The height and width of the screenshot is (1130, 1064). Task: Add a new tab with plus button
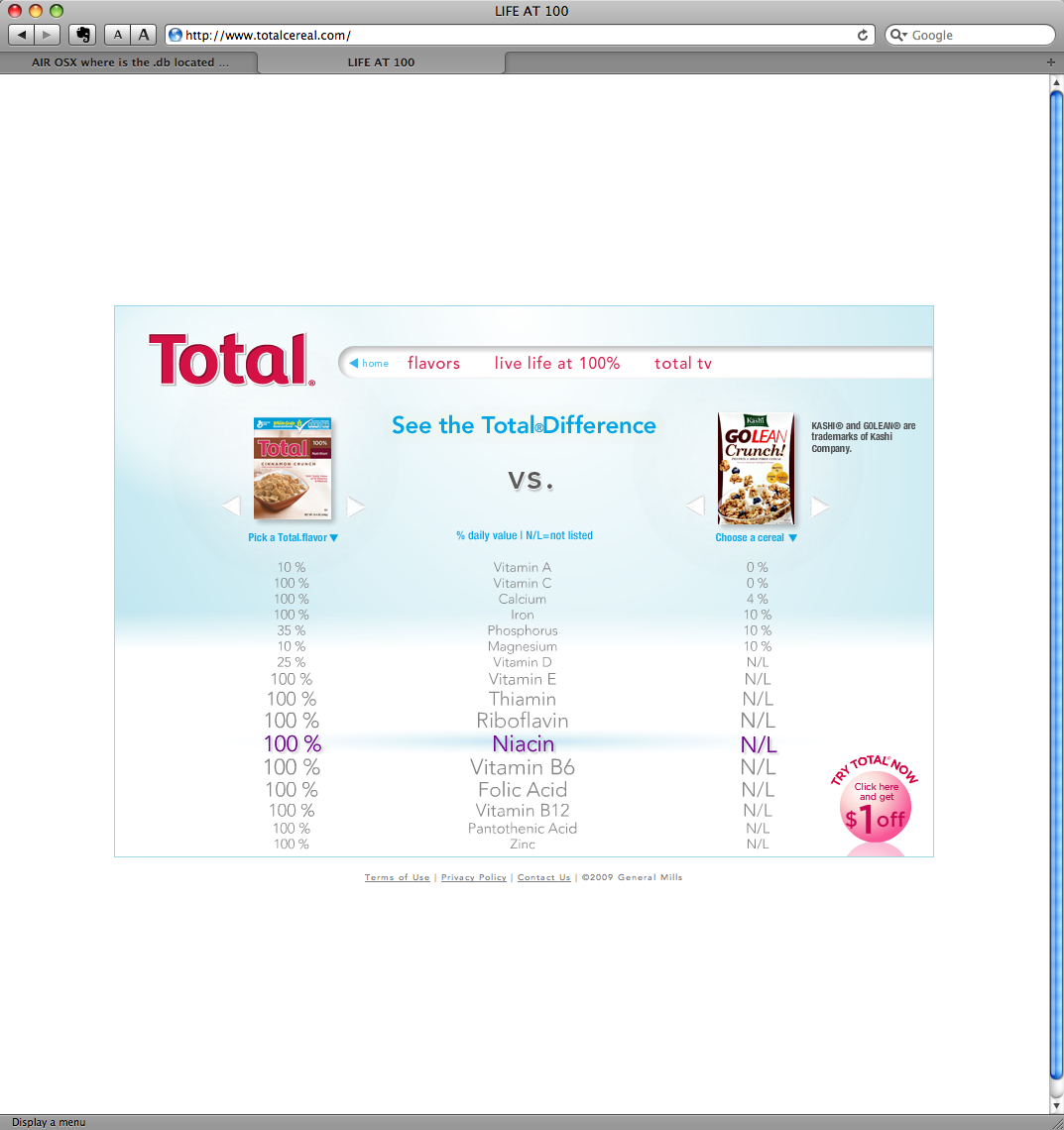coord(1051,62)
